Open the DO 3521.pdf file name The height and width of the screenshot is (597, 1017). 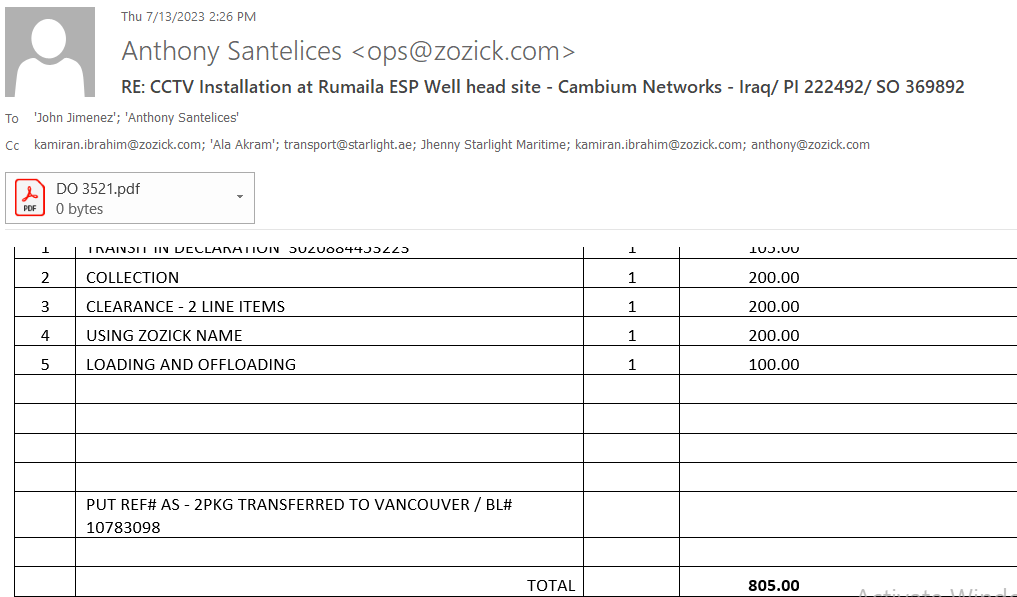(98, 188)
